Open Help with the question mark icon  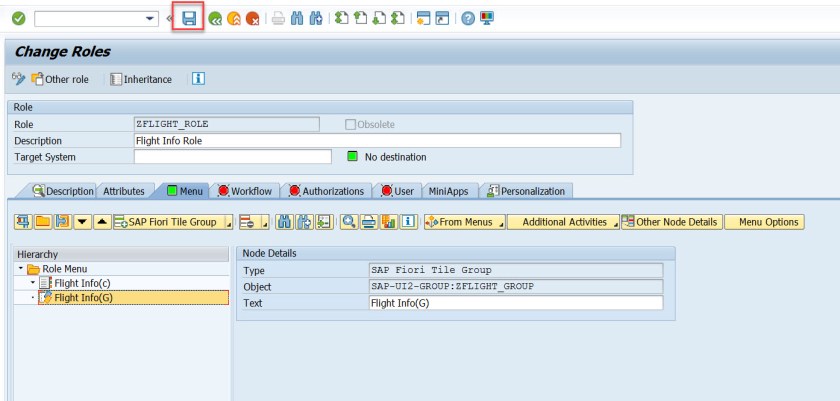click(468, 18)
